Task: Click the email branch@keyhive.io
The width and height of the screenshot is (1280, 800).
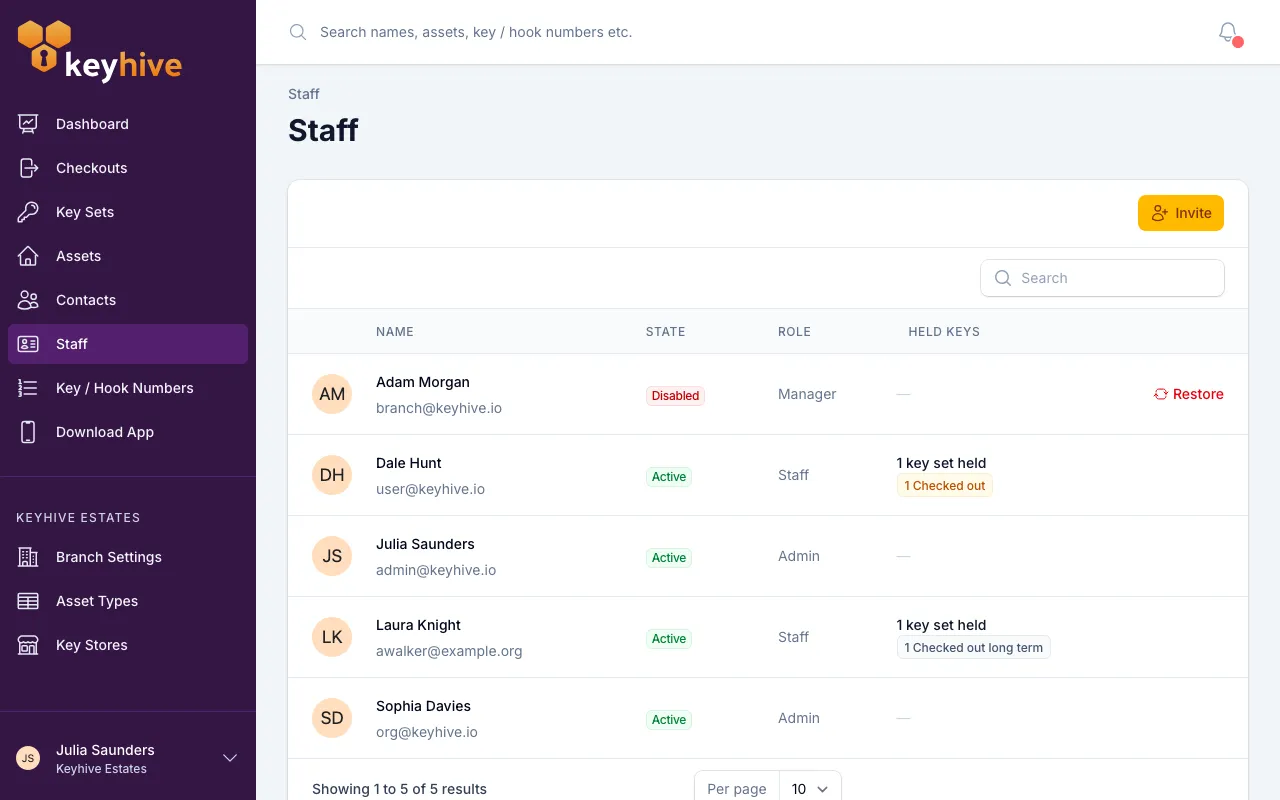Action: 439,408
